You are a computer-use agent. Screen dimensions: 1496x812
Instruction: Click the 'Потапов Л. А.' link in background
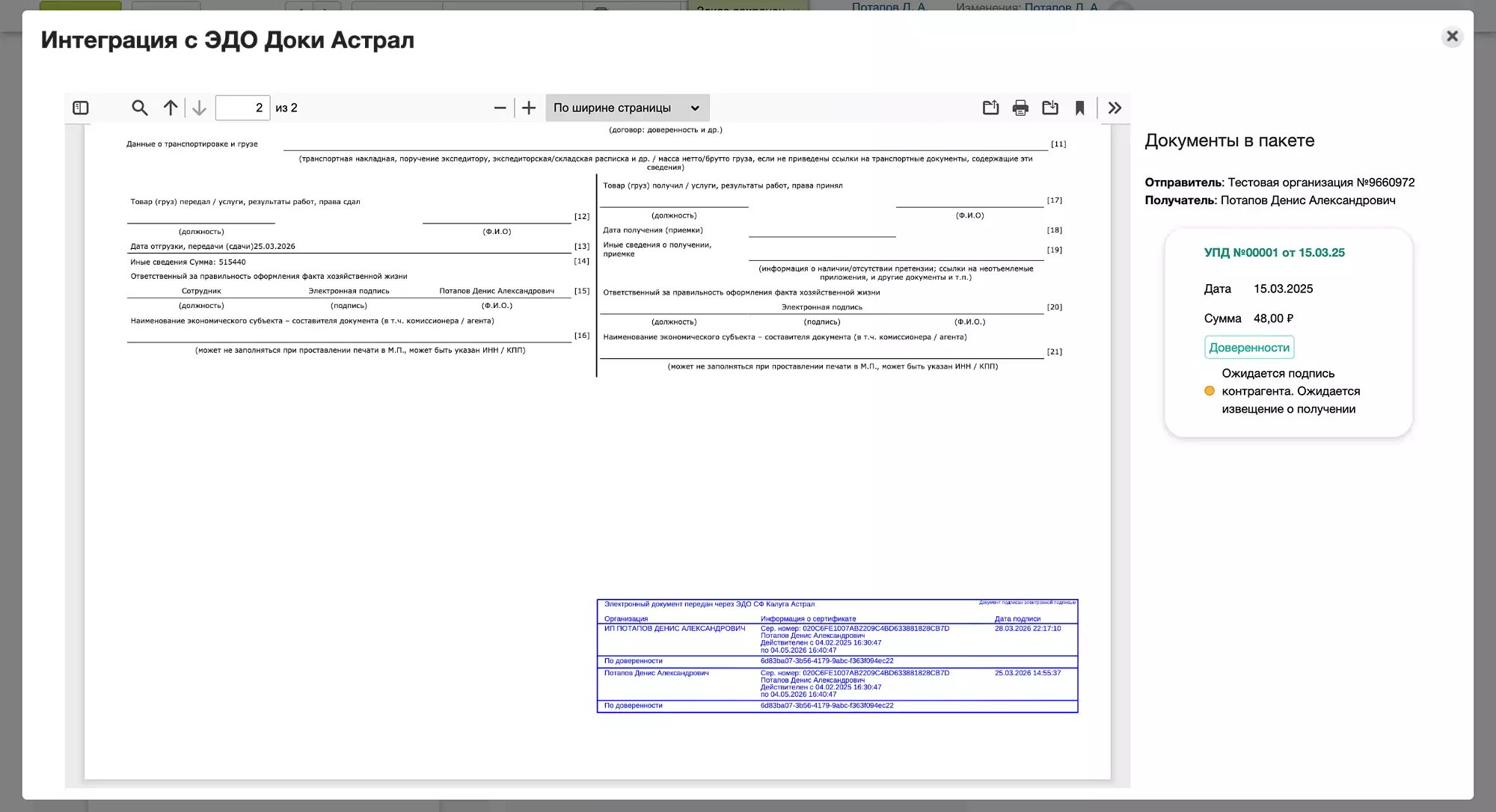pyautogui.click(x=889, y=6)
